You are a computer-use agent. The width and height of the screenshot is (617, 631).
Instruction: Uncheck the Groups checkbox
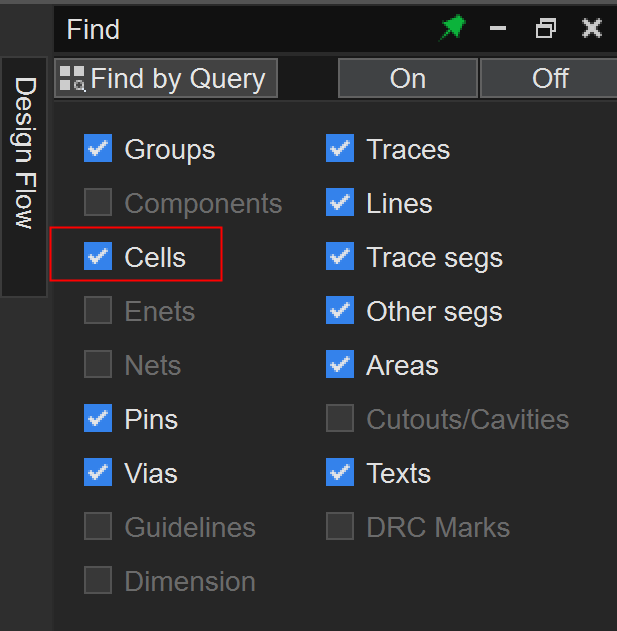click(98, 149)
